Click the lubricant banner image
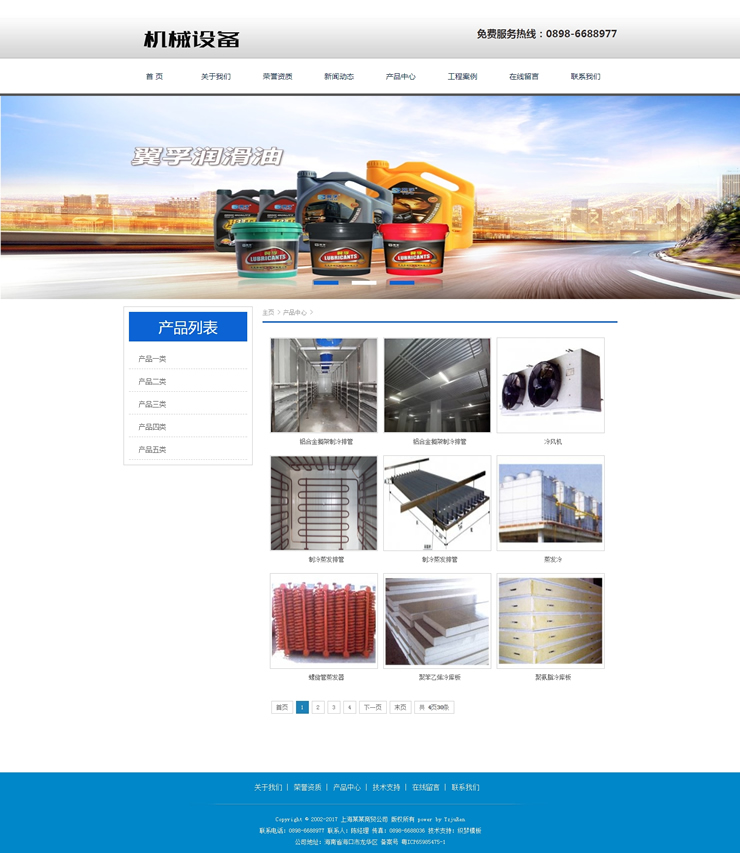 coord(370,197)
